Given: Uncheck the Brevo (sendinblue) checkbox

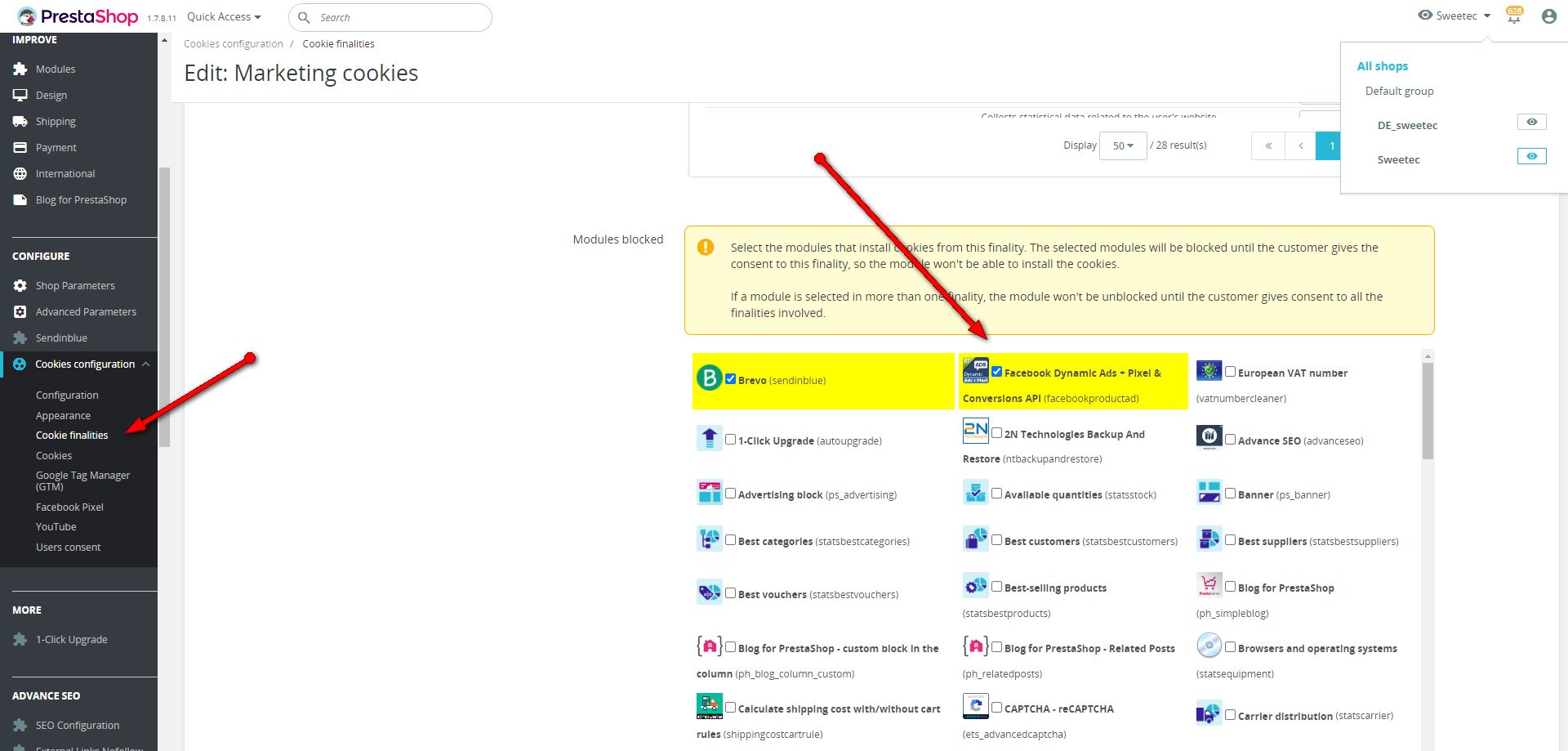Looking at the screenshot, I should 731,379.
